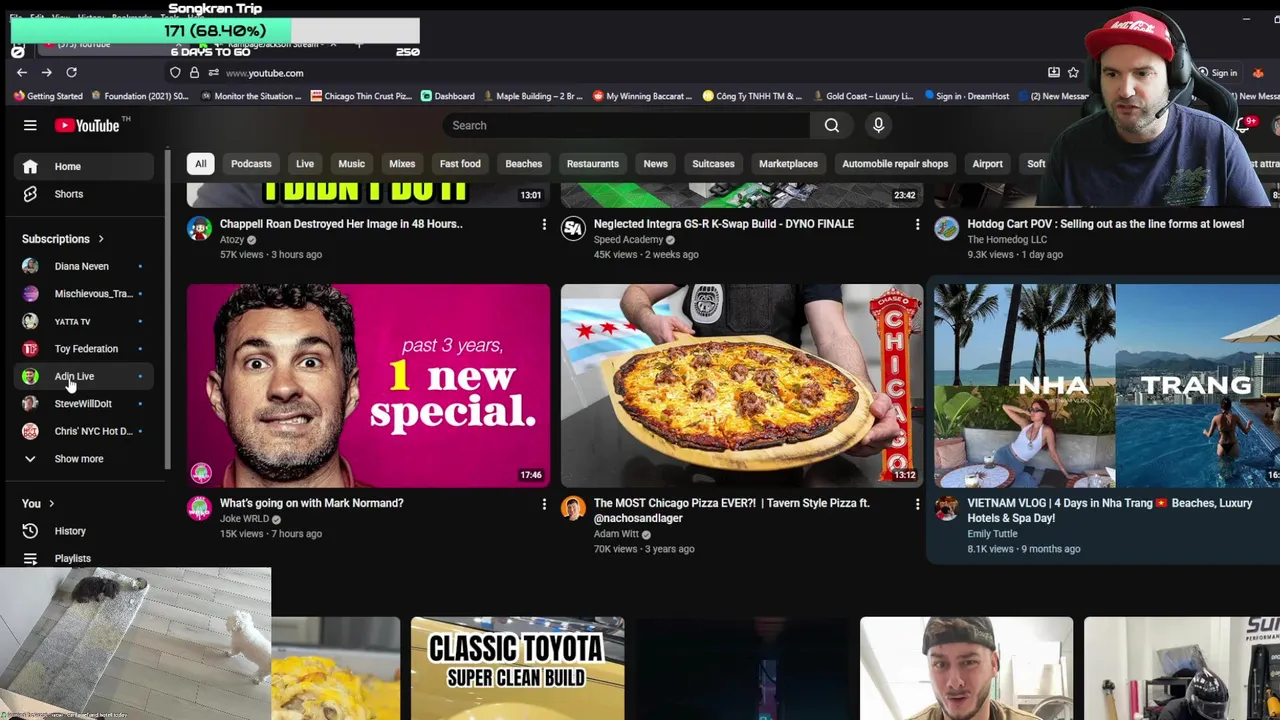
Task: Open Getting Started bookmark
Action: pyautogui.click(x=48, y=96)
